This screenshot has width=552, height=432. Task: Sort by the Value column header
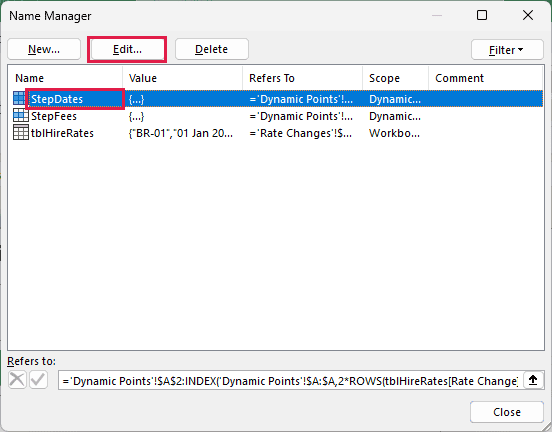click(x=183, y=78)
